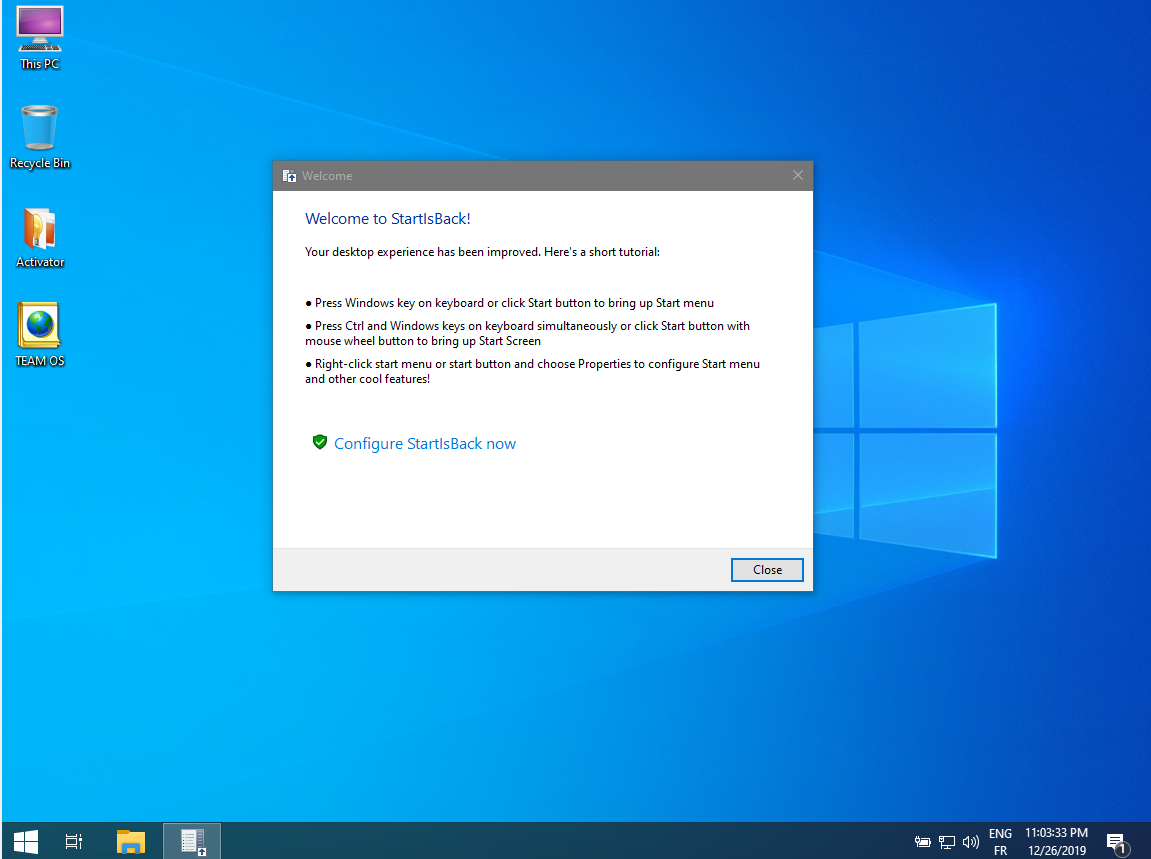1151x859 pixels.
Task: Click the Welcome to StartIsBack! heading
Action: click(388, 219)
